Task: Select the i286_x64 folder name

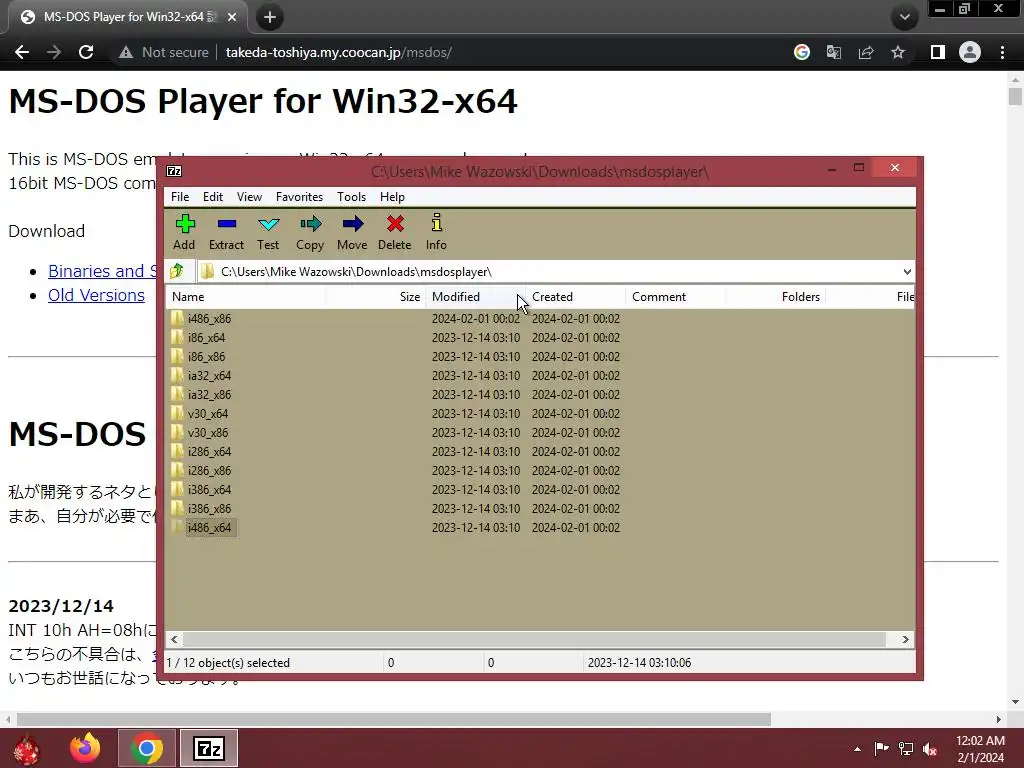Action: pos(210,451)
